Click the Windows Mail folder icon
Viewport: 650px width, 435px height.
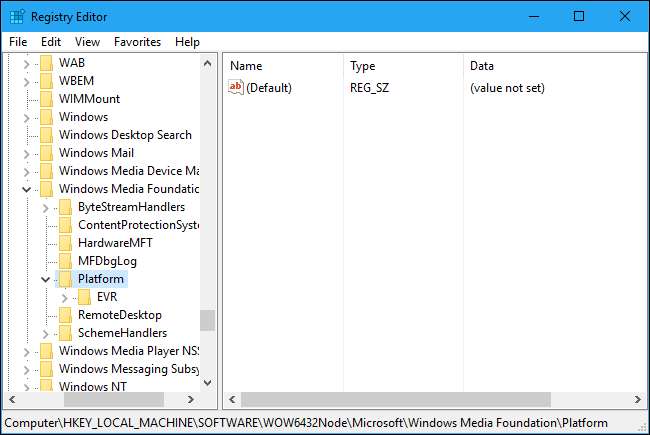(46, 153)
